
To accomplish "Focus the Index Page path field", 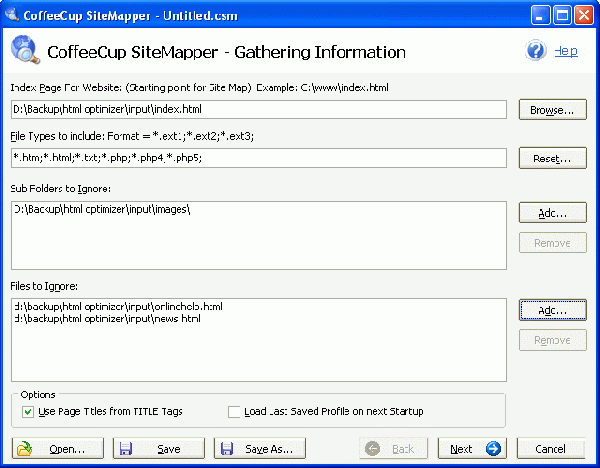I will point(259,109).
